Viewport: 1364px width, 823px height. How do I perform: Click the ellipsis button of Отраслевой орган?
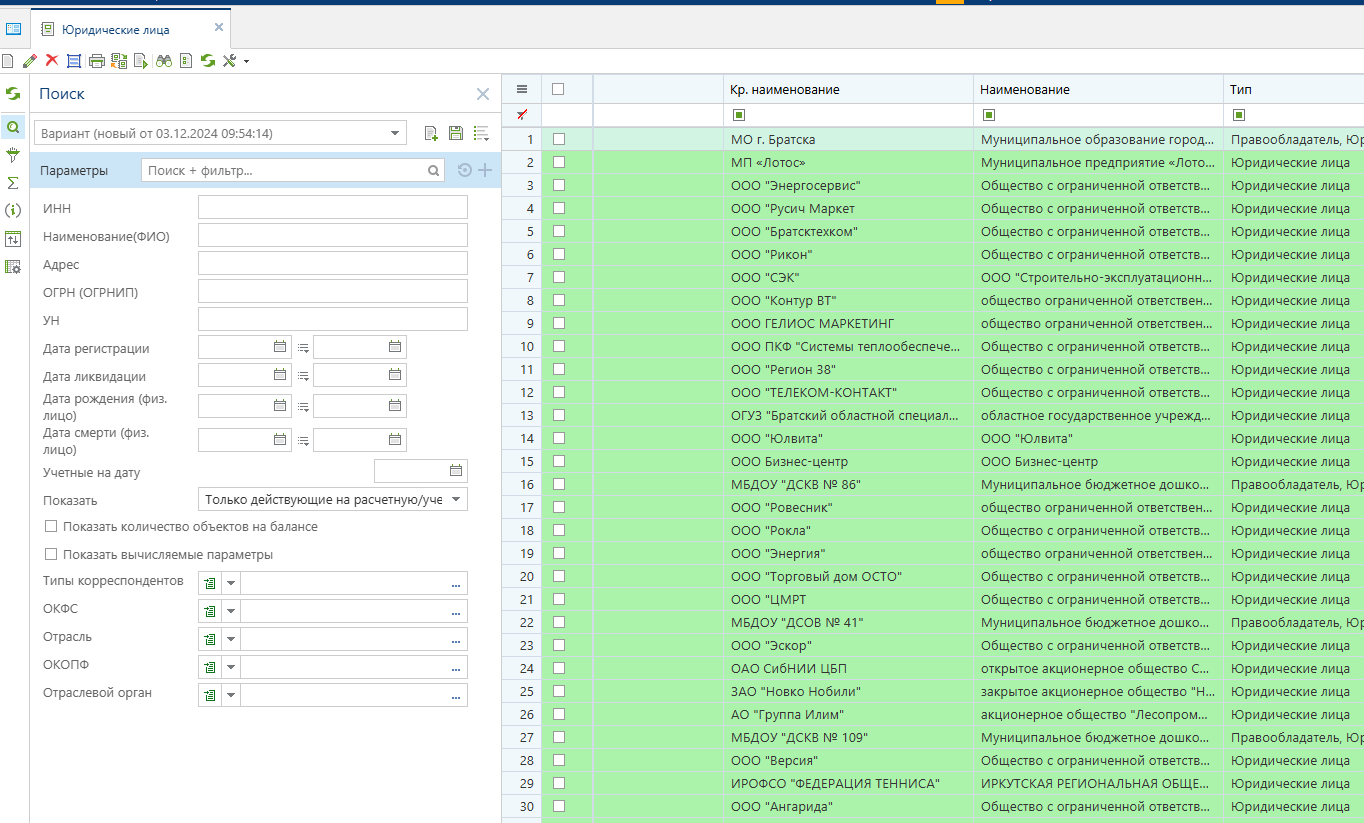[456, 696]
